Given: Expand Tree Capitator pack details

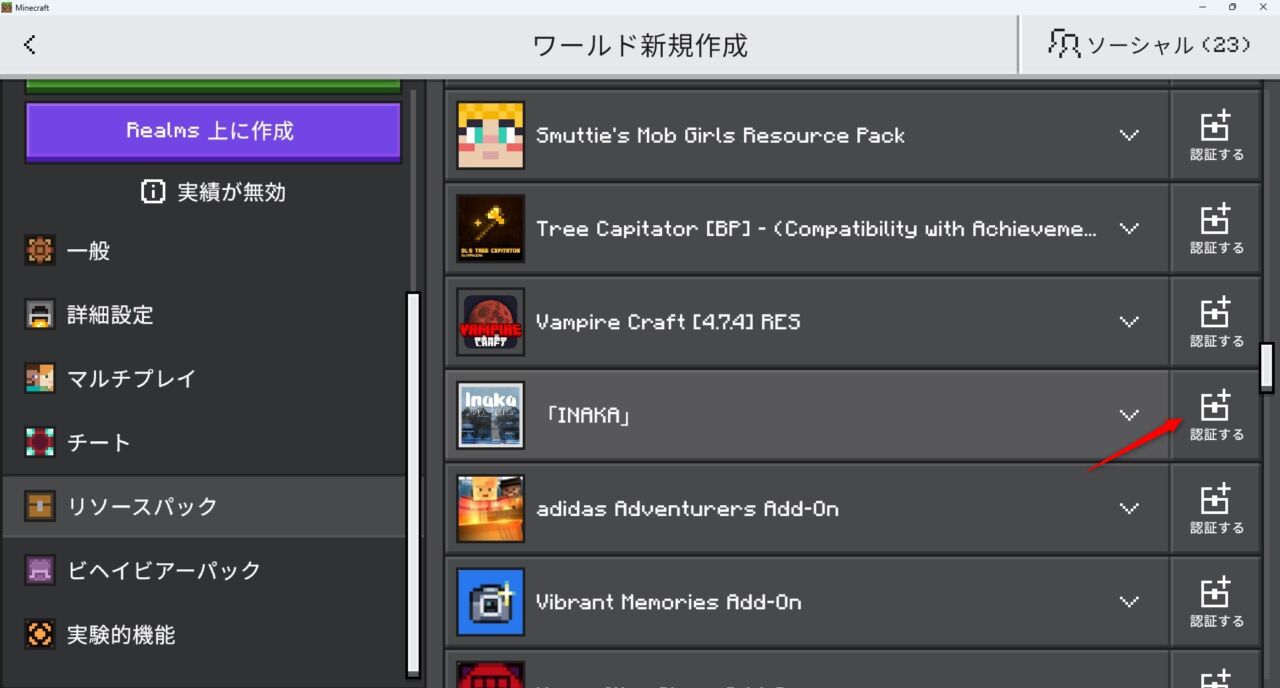Looking at the screenshot, I should point(1129,229).
